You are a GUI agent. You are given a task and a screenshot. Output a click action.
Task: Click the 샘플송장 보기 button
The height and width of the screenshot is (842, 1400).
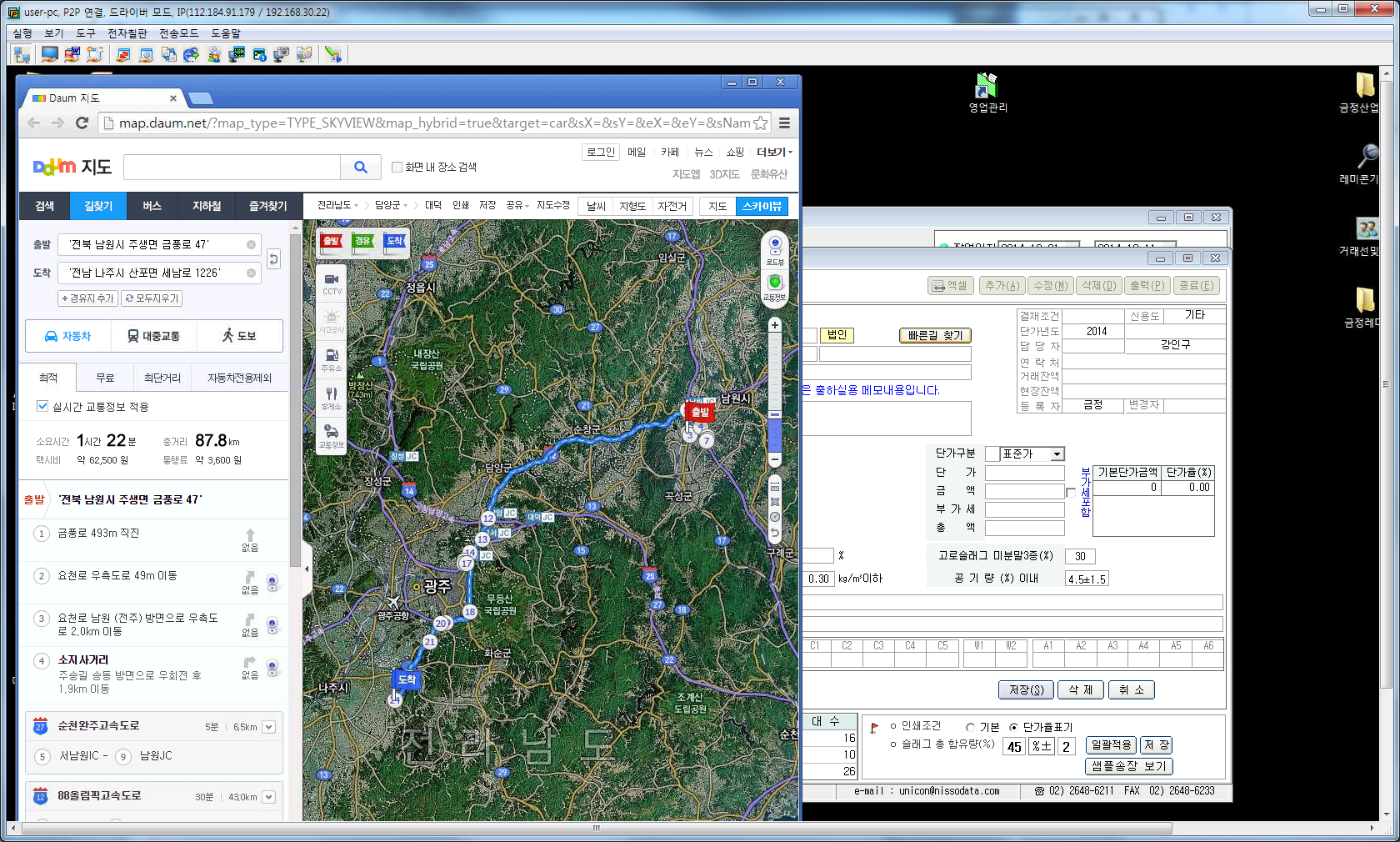coord(1128,766)
